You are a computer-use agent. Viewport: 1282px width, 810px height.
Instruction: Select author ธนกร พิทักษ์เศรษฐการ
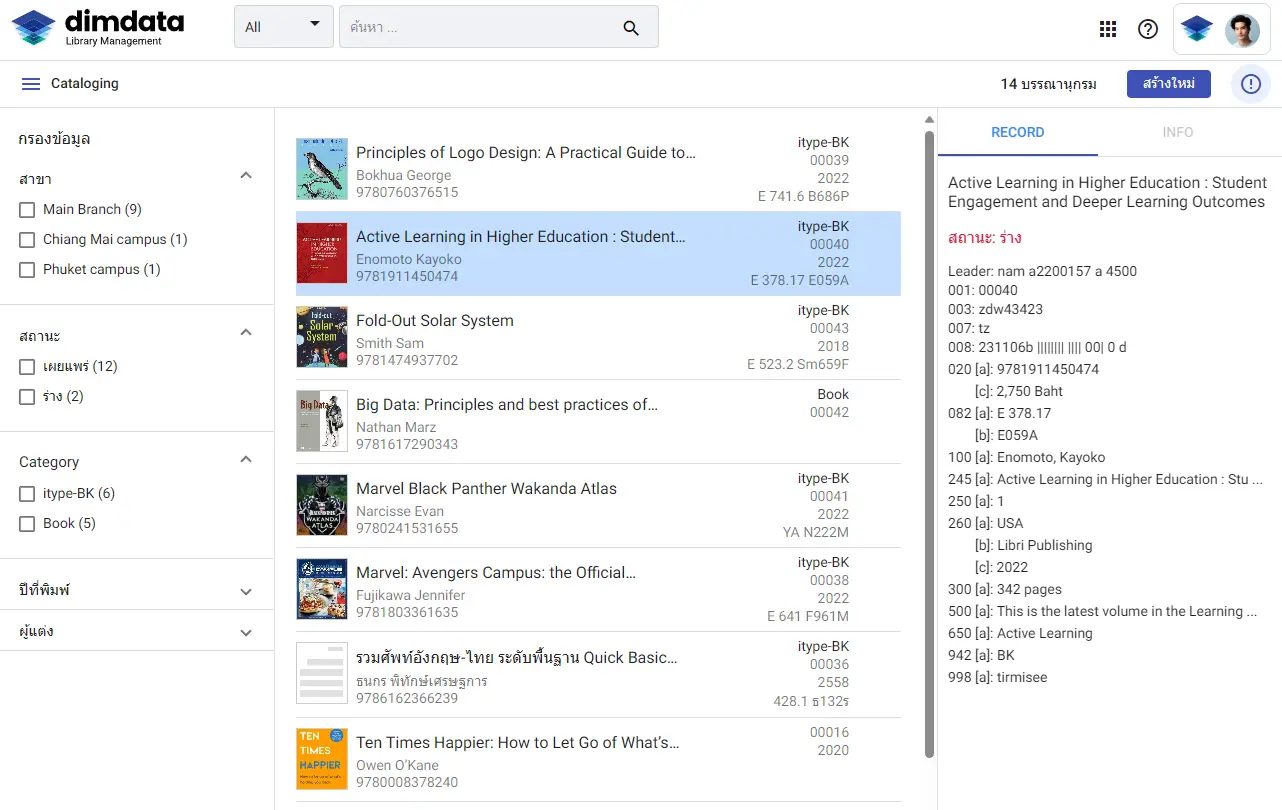coord(421,681)
